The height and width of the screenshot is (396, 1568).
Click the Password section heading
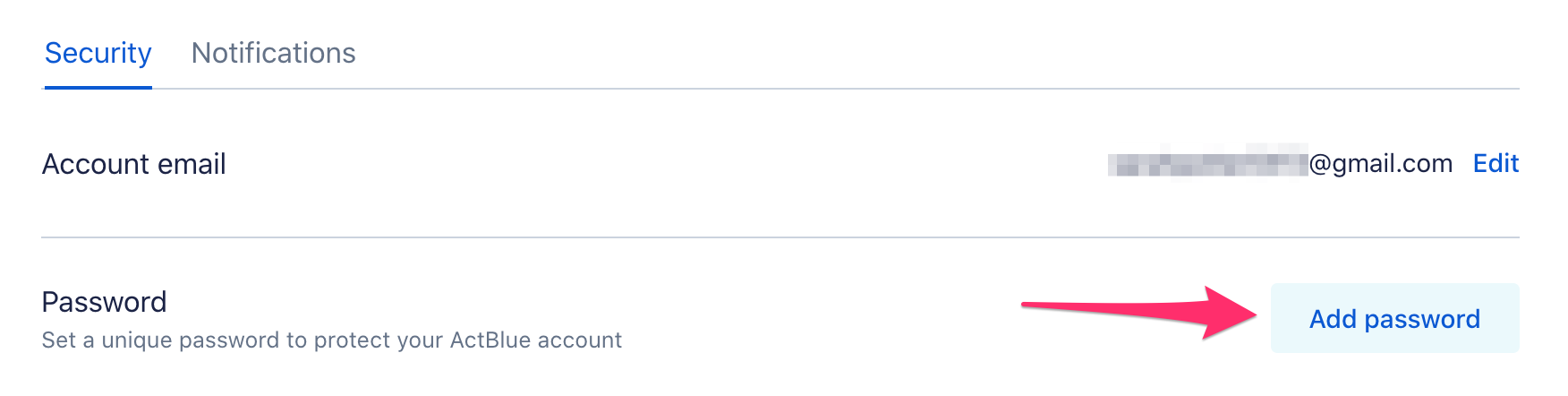(104, 302)
